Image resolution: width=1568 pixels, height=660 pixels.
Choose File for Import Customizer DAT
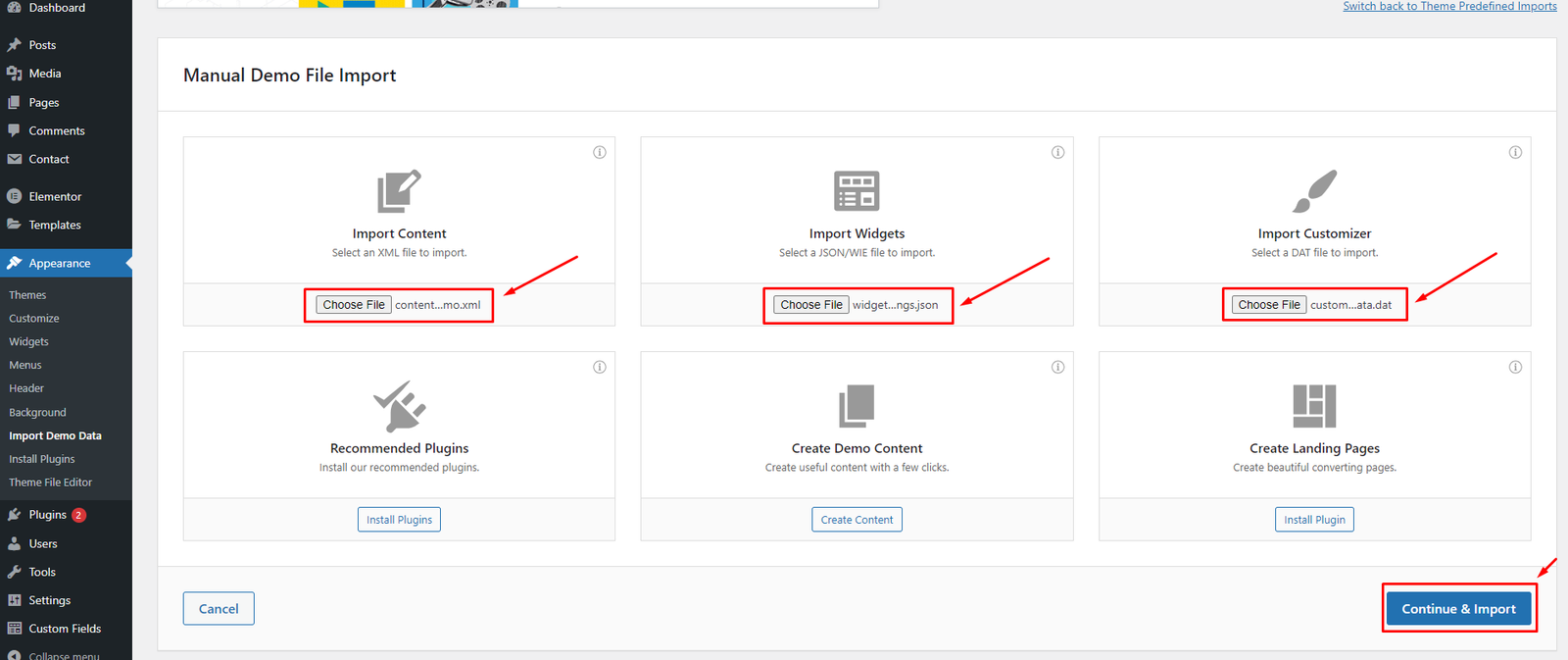click(1269, 305)
